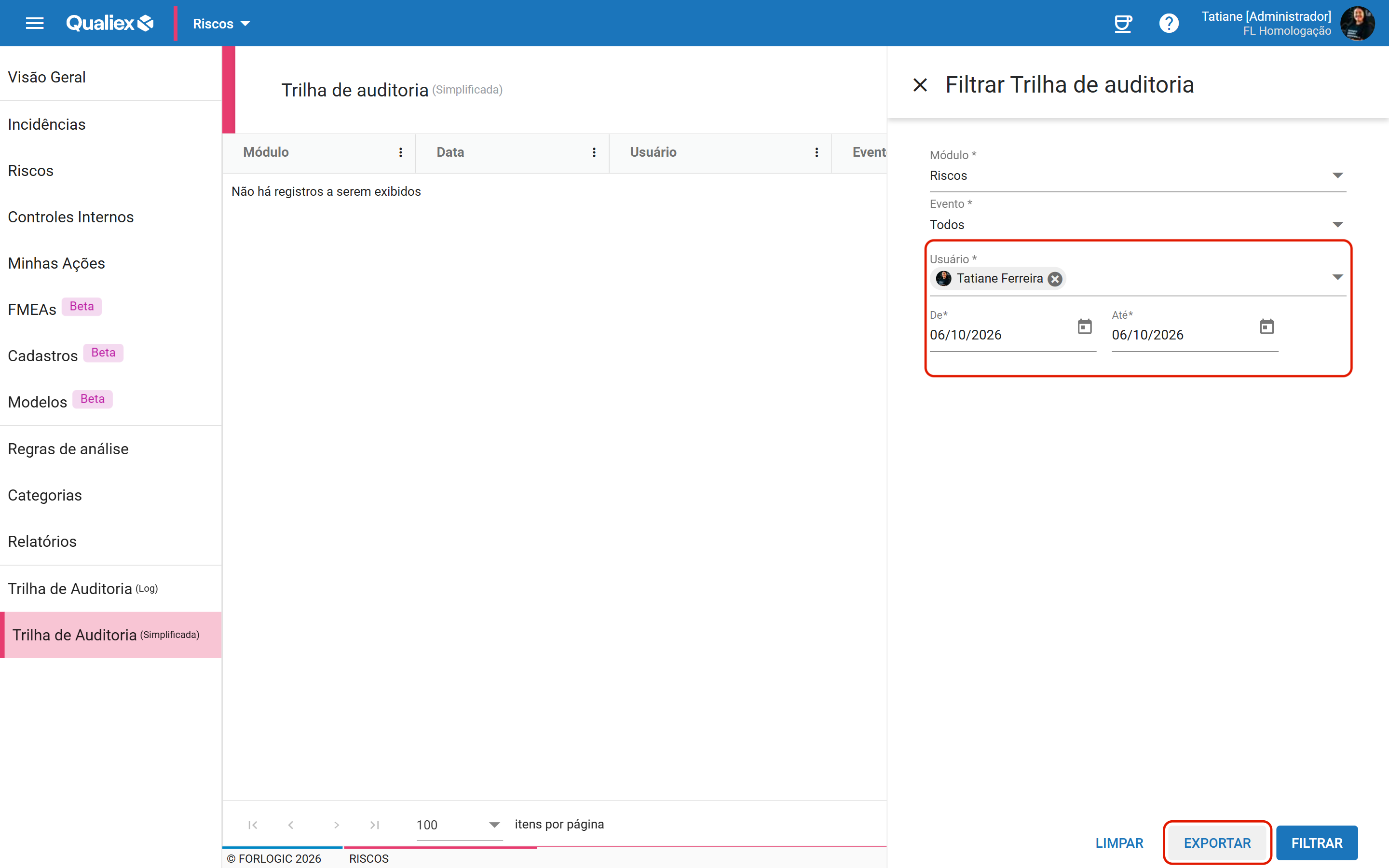Click the user avatar photo in header
Image resolution: width=1389 pixels, height=868 pixels.
(x=1357, y=24)
